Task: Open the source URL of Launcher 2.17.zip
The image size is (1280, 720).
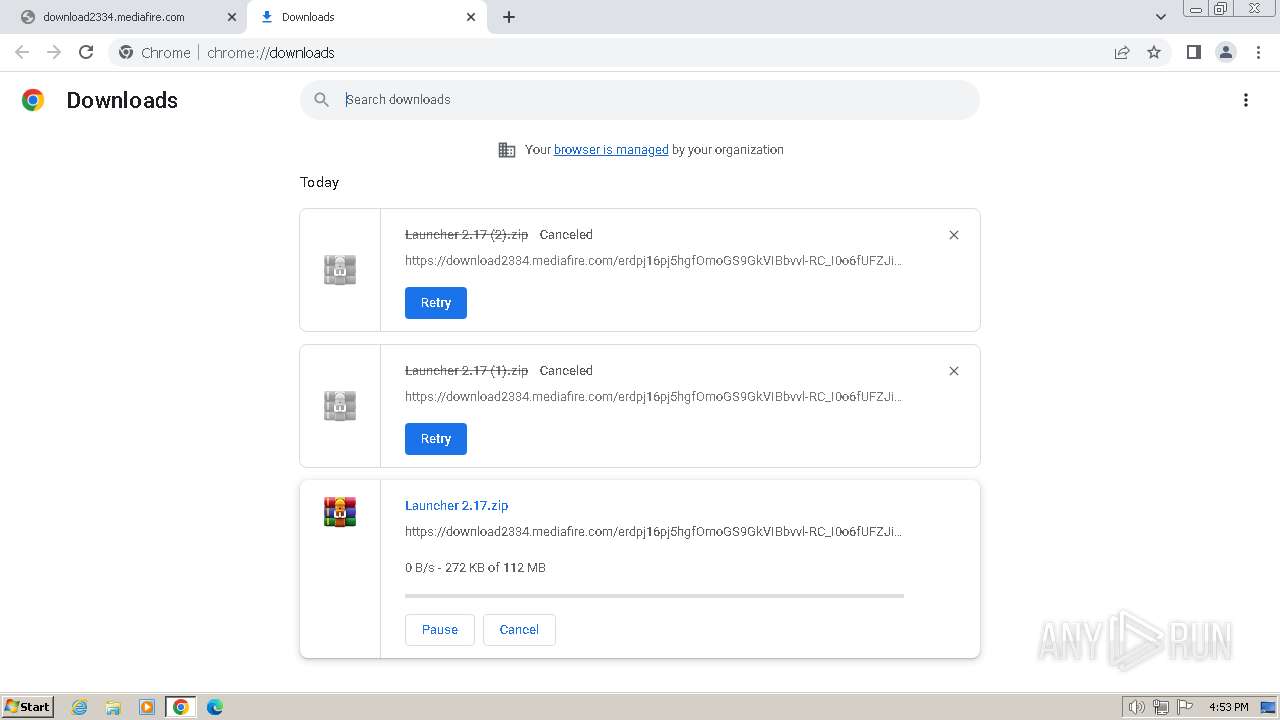Action: coord(653,532)
